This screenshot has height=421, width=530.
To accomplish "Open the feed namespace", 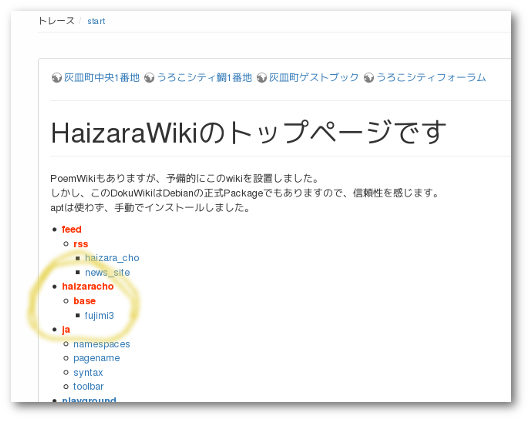I will 72,229.
